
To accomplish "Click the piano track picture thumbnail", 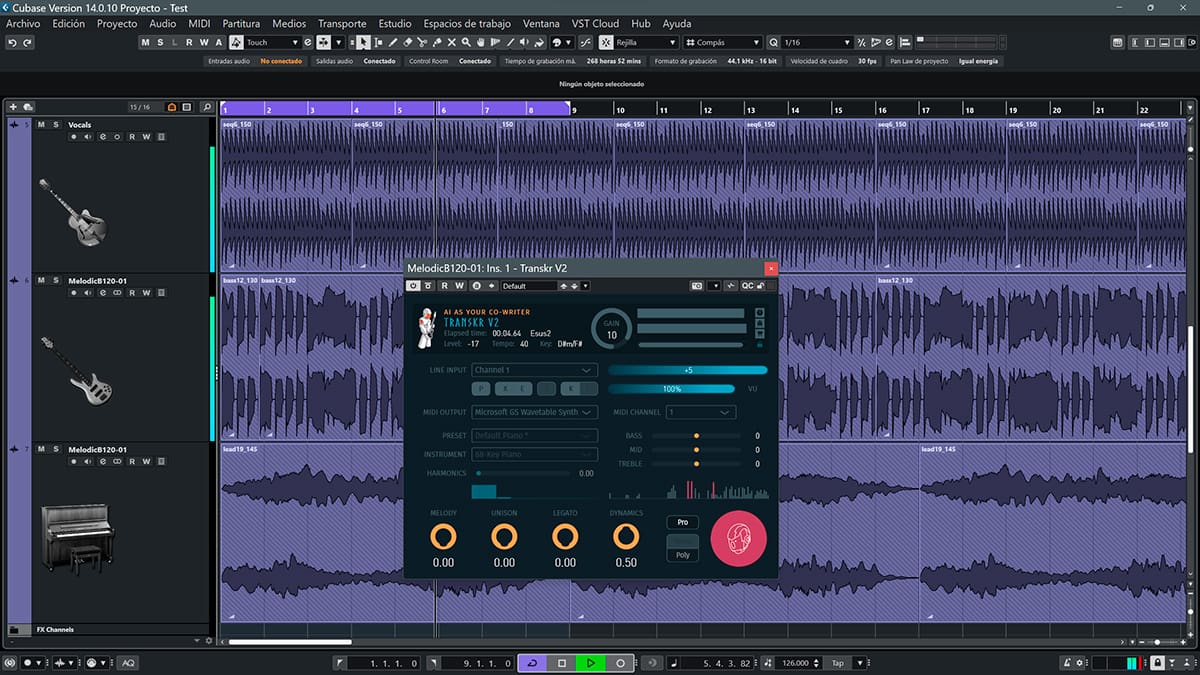I will pyautogui.click(x=77, y=538).
